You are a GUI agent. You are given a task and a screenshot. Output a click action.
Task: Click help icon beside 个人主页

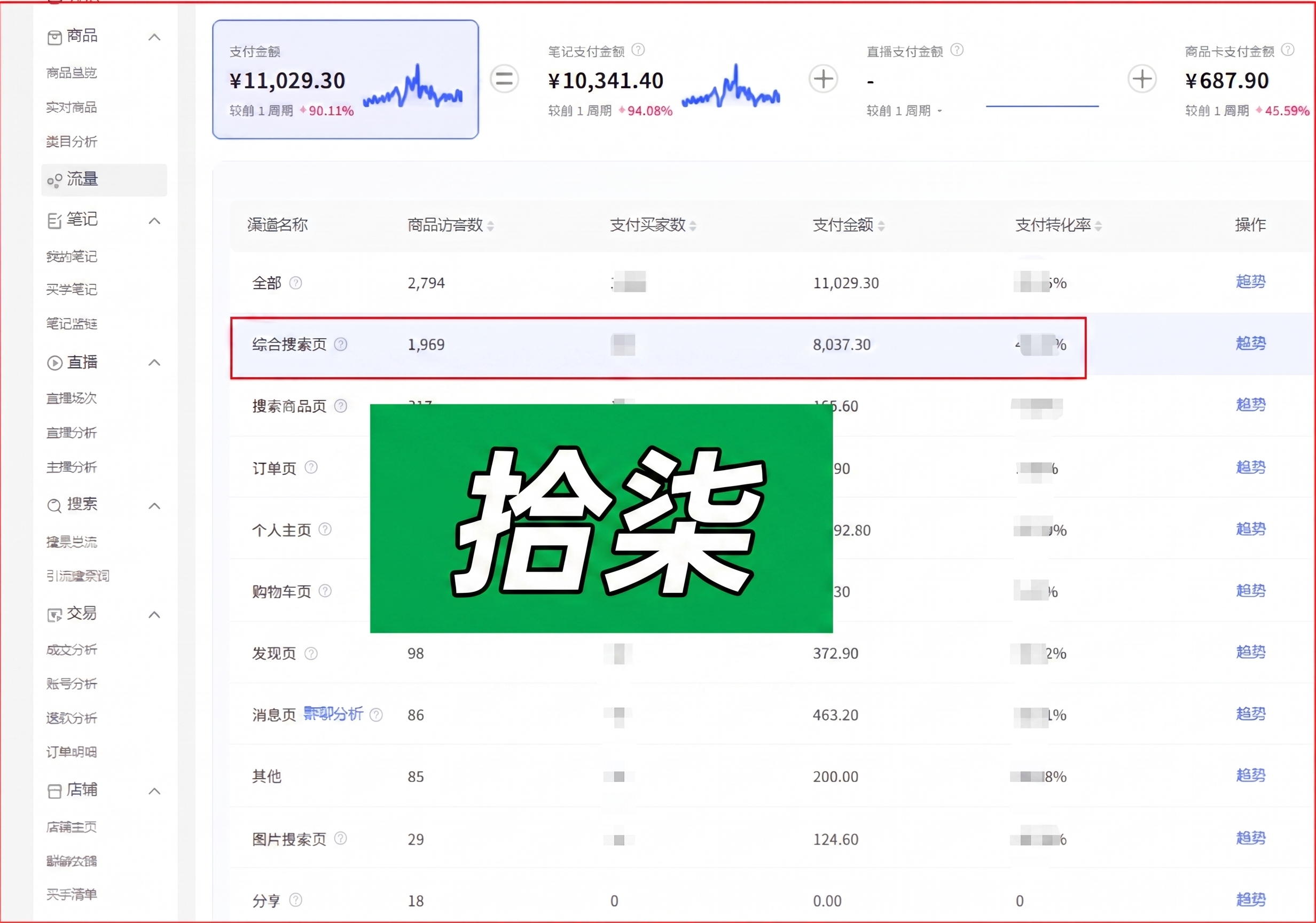pyautogui.click(x=325, y=529)
